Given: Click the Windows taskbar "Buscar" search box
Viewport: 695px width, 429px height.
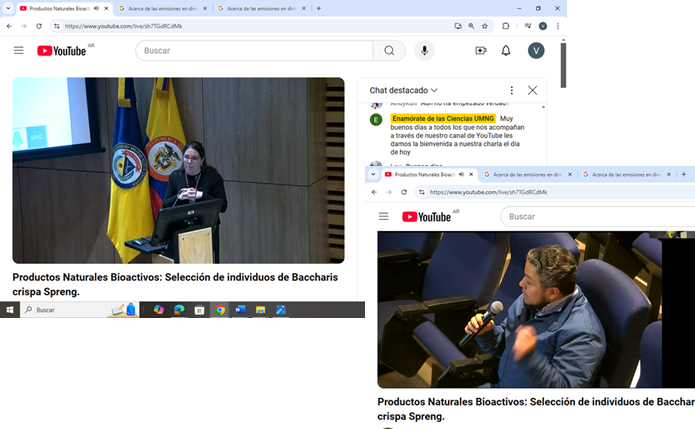Looking at the screenshot, I should [70, 310].
